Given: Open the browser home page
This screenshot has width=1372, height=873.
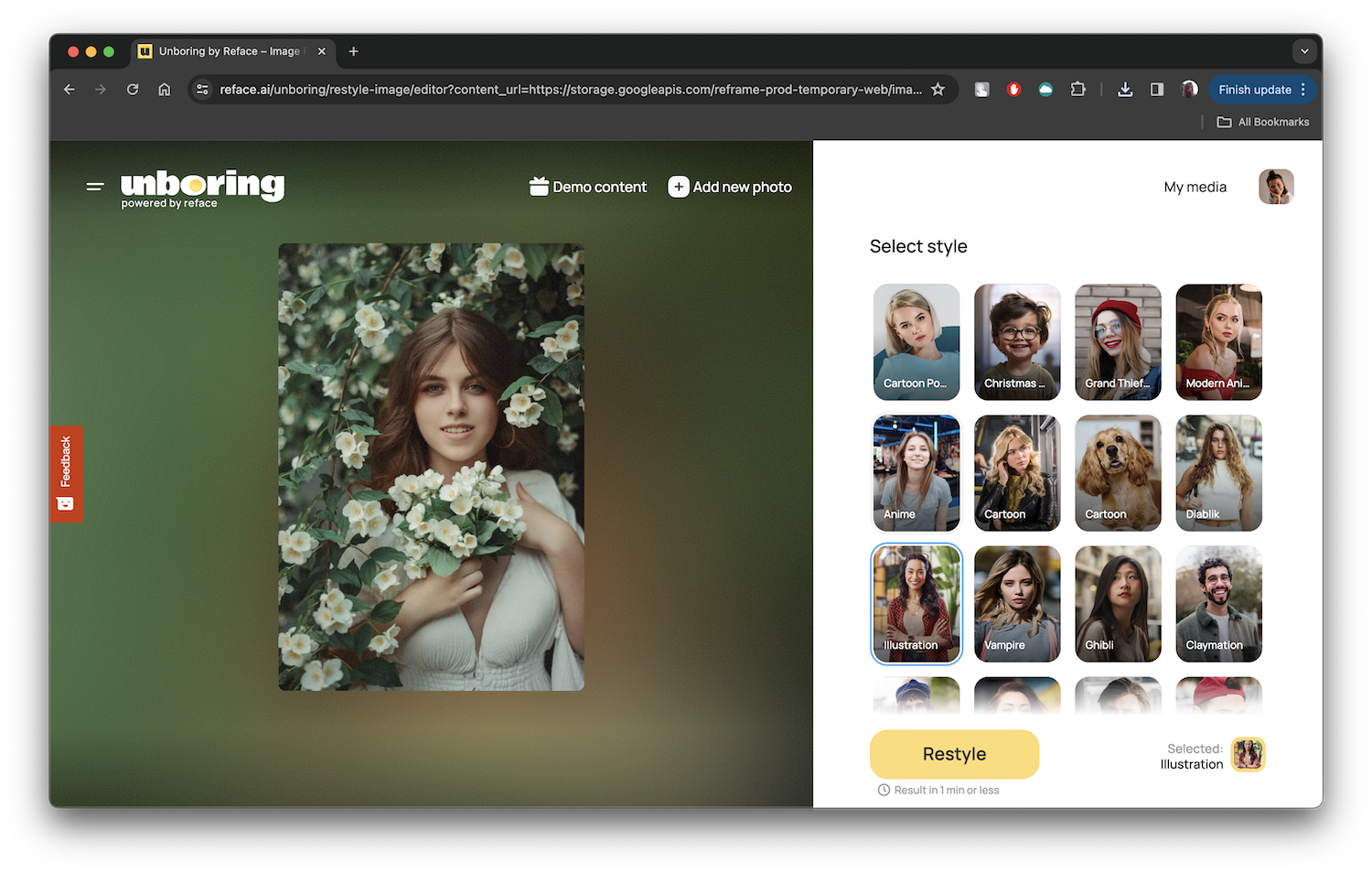Looking at the screenshot, I should (x=165, y=90).
